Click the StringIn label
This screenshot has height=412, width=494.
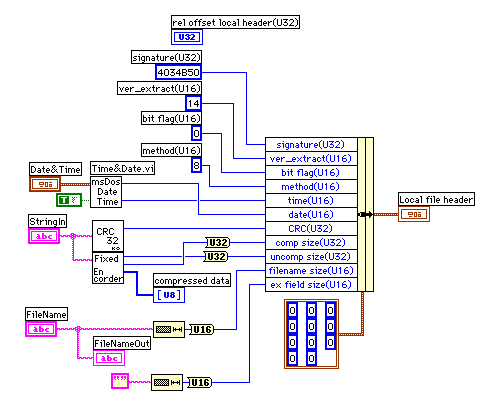coord(47,221)
